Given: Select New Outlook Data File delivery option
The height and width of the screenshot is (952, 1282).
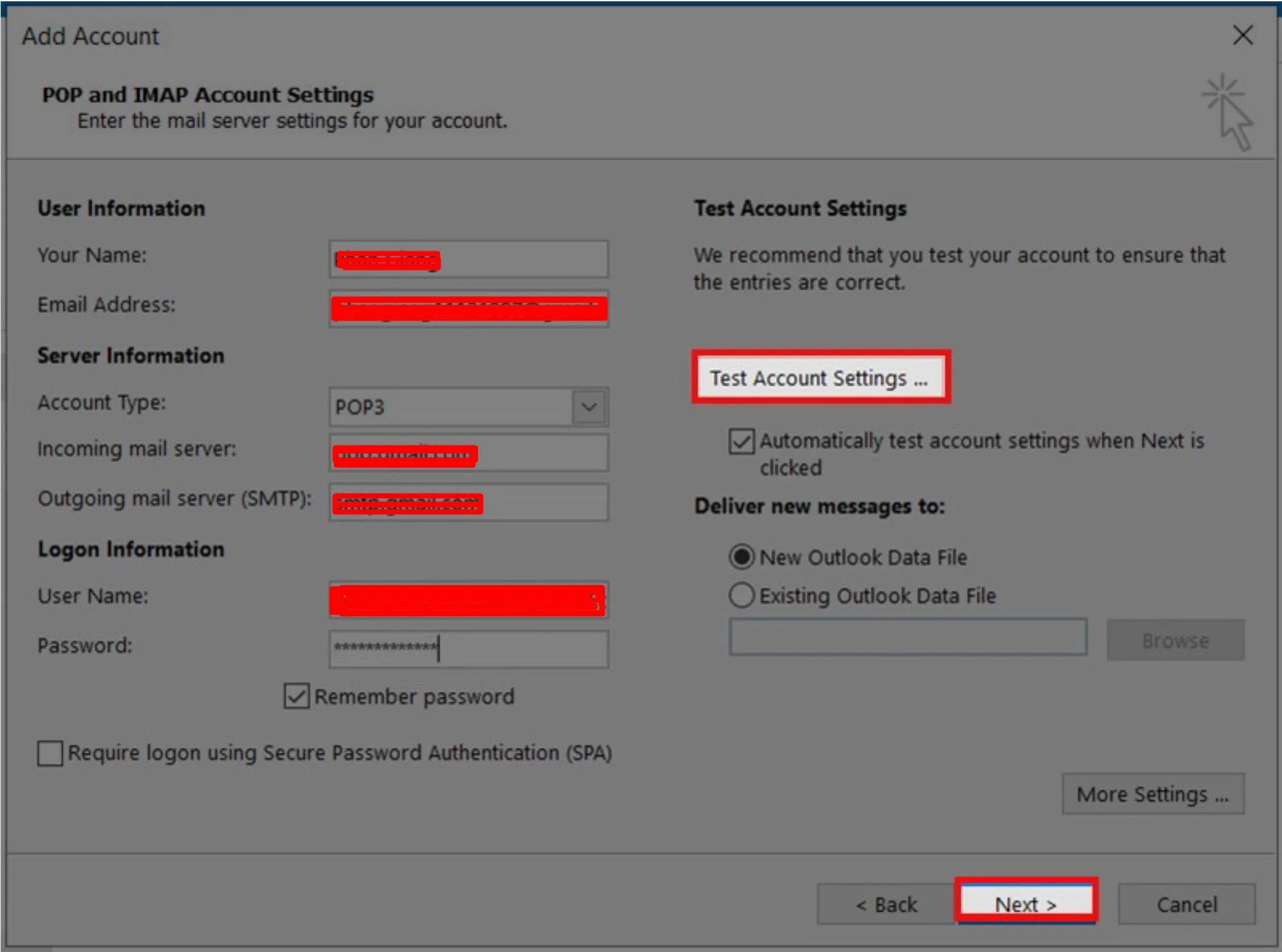Looking at the screenshot, I should 741,557.
